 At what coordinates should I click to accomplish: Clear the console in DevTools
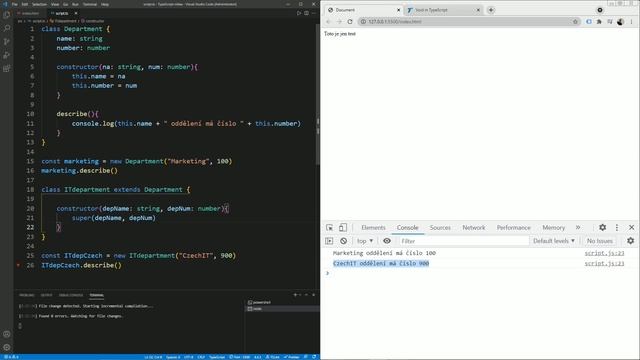pyautogui.click(x=344, y=241)
